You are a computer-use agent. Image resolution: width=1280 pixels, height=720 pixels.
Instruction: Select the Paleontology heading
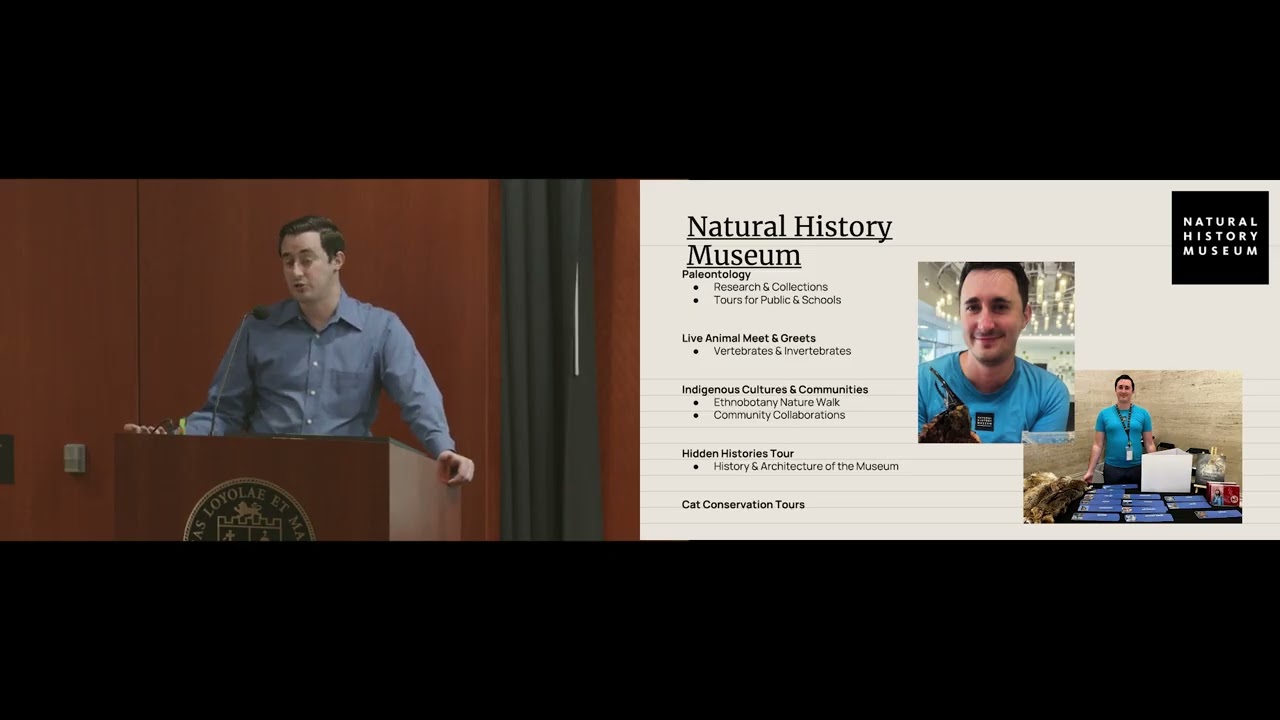pos(716,274)
